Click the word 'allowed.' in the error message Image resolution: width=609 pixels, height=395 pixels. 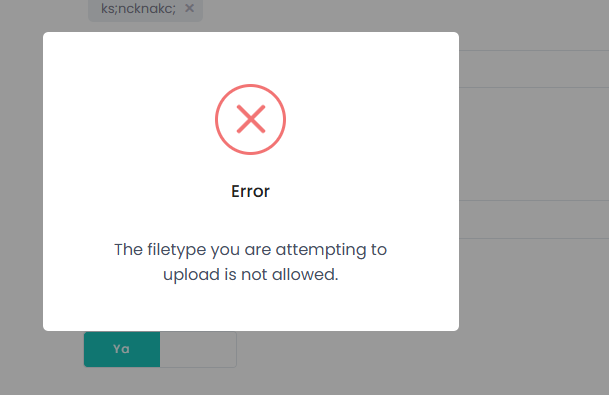pos(305,275)
